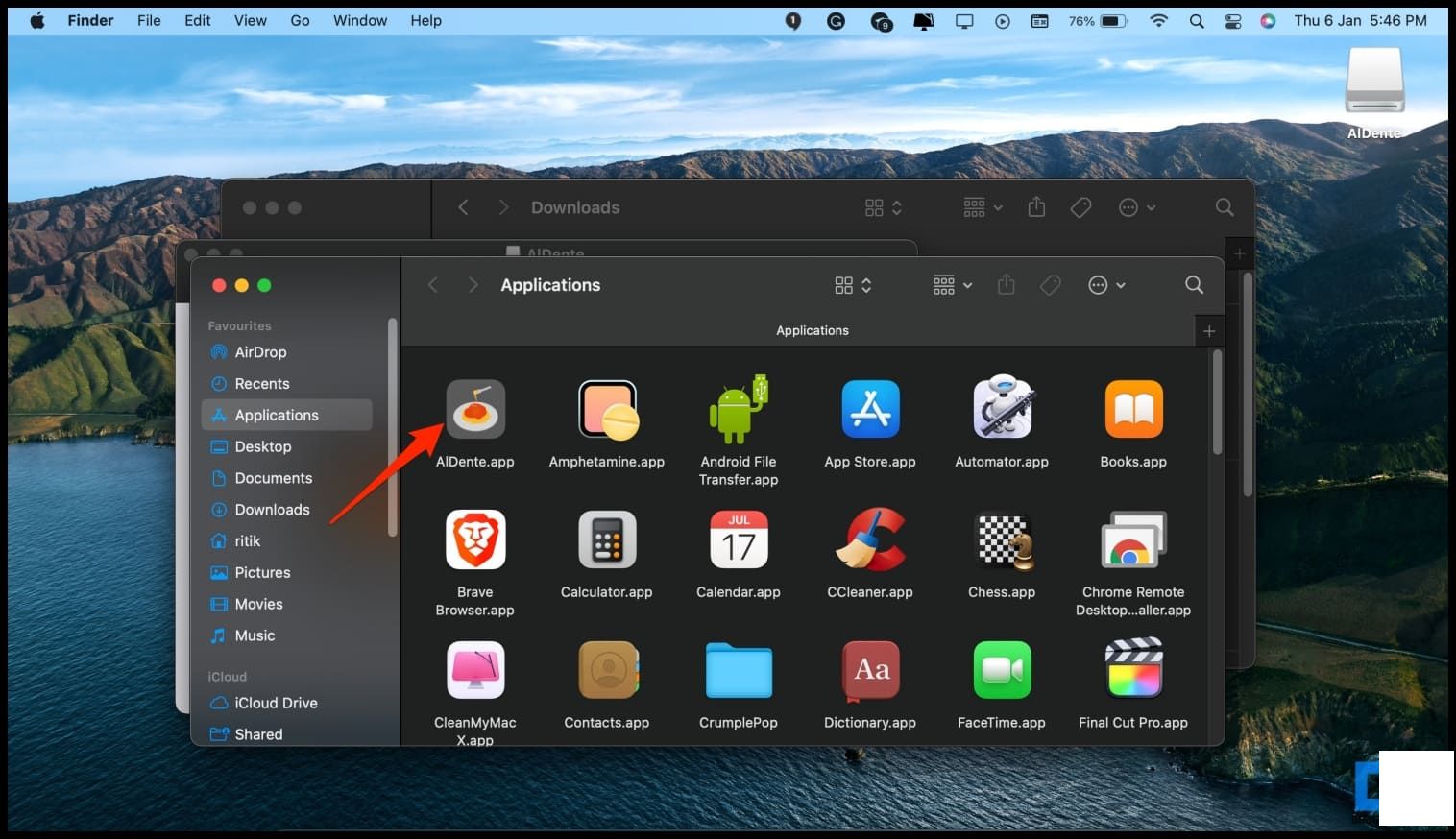
Task: Click the Downloads window search icon
Action: coord(1224,207)
